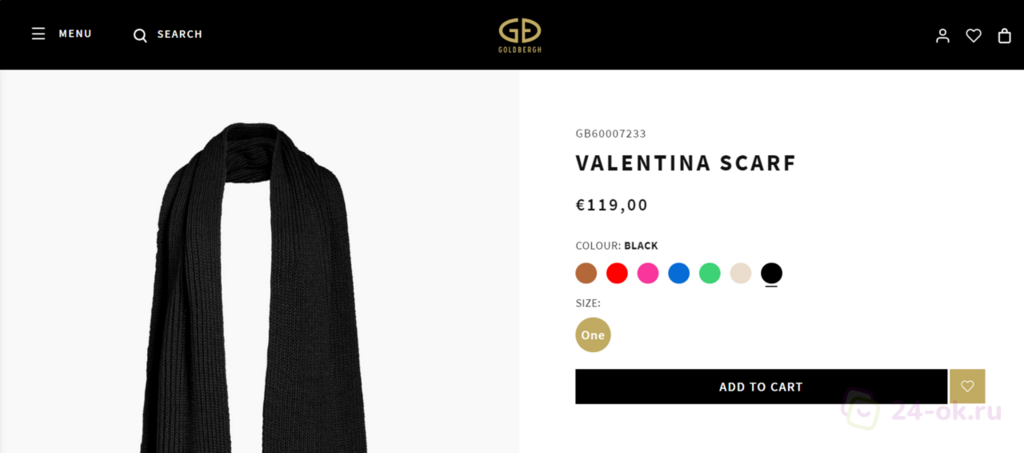Viewport: 1024px width, 453px height.
Task: Open the shopping bag icon
Action: coord(1004,36)
